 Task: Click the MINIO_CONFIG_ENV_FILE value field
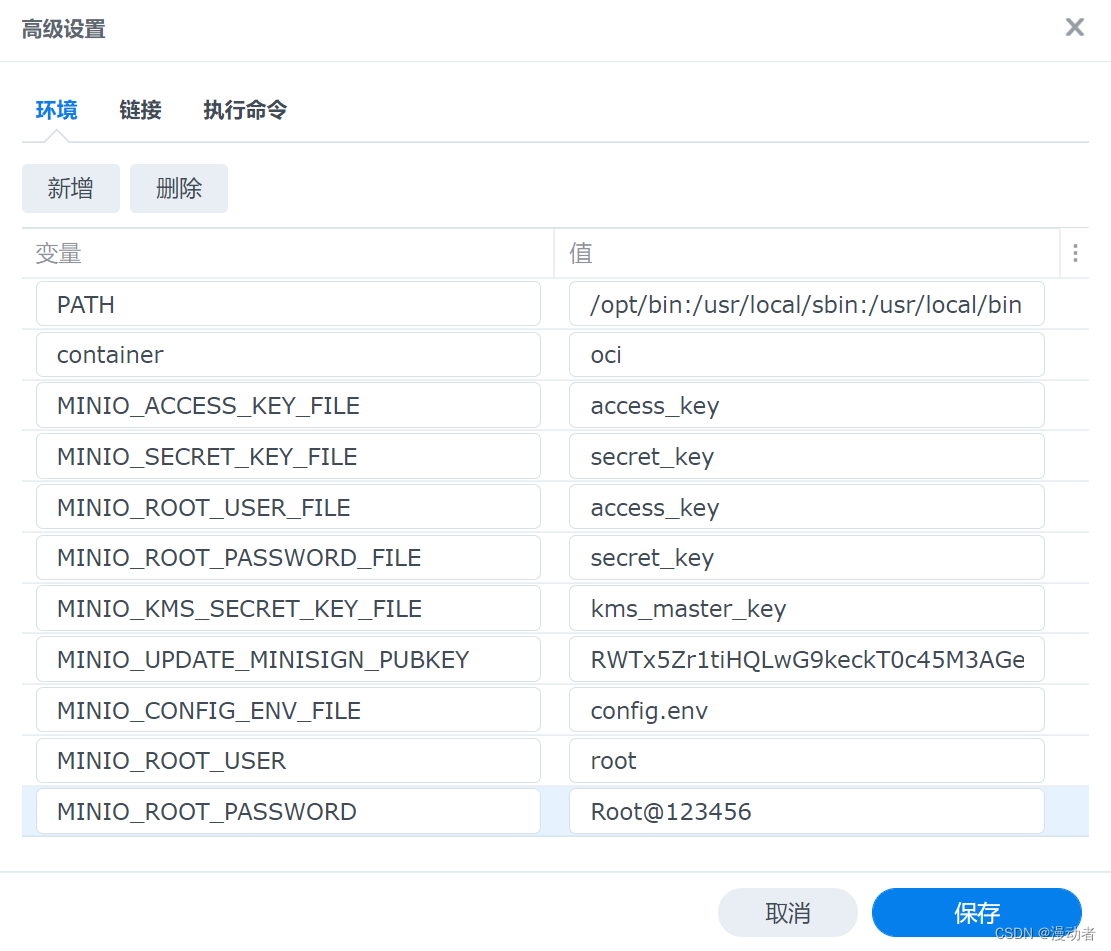(x=806, y=709)
